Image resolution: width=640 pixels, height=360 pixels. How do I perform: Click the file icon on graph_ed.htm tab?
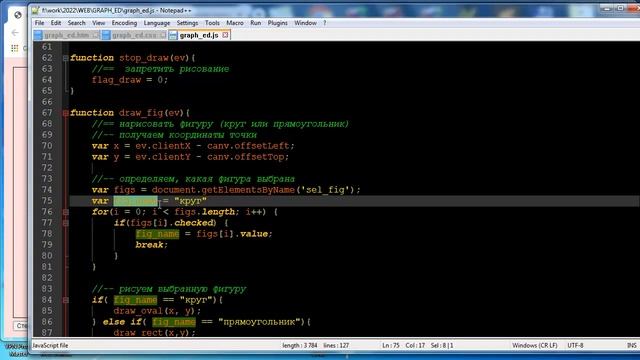(38, 36)
